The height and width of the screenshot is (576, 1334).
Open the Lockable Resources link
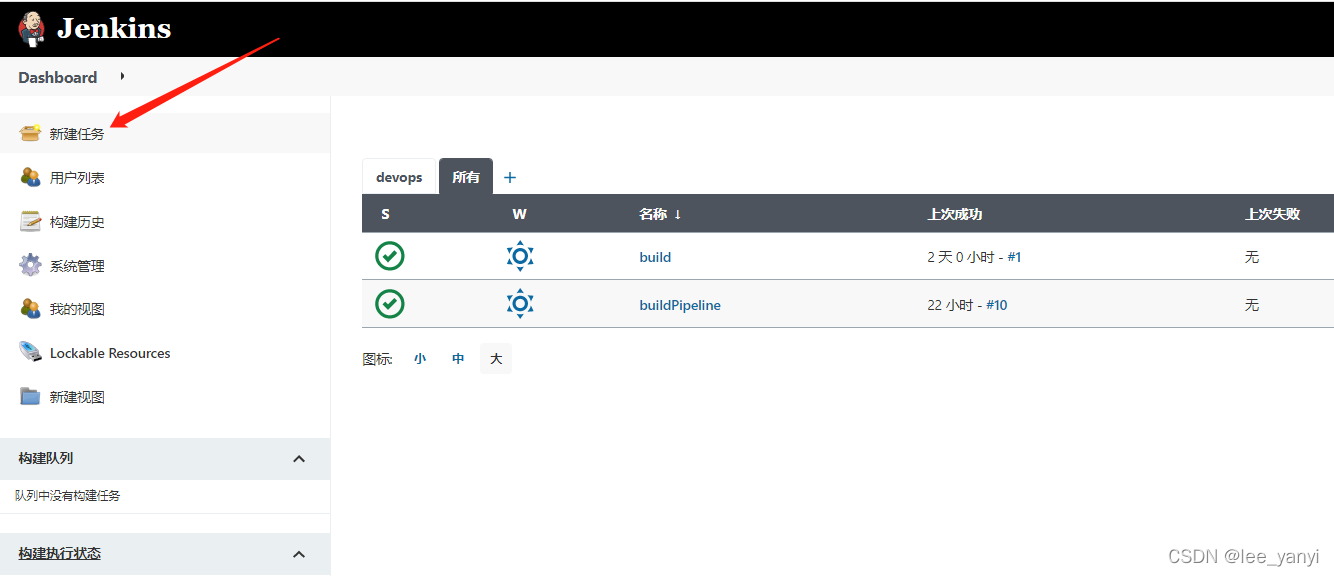(110, 353)
